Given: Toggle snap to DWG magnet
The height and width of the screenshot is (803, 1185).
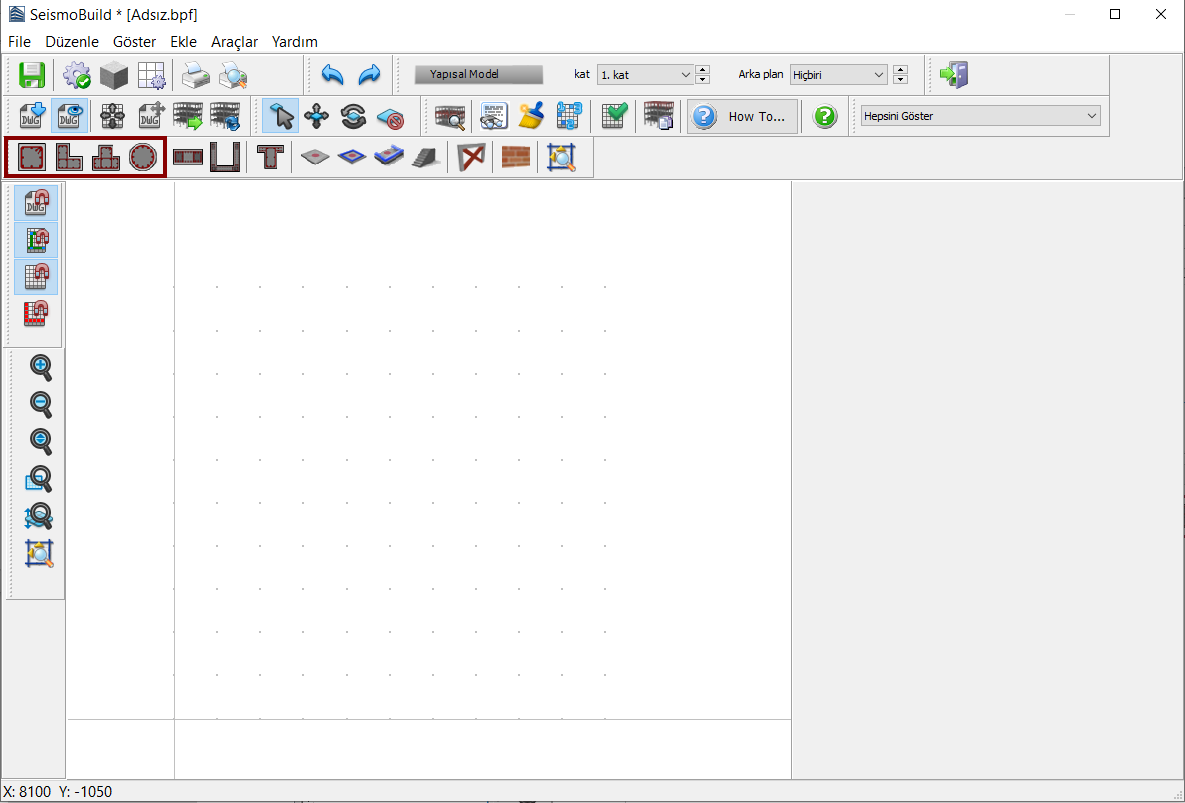Looking at the screenshot, I should pos(36,204).
